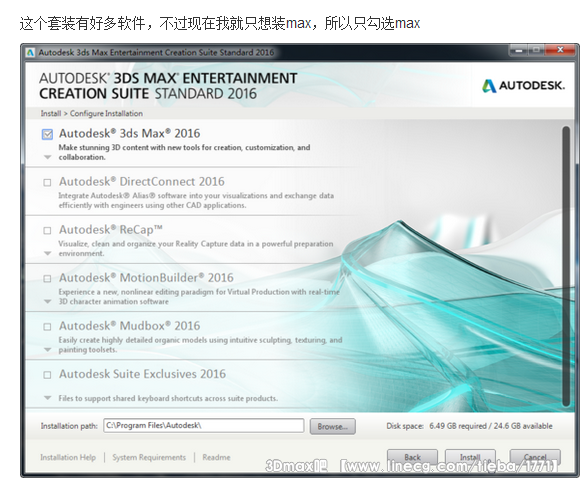The image size is (587, 483).
Task: Click the Cancel button
Action: 535,457
